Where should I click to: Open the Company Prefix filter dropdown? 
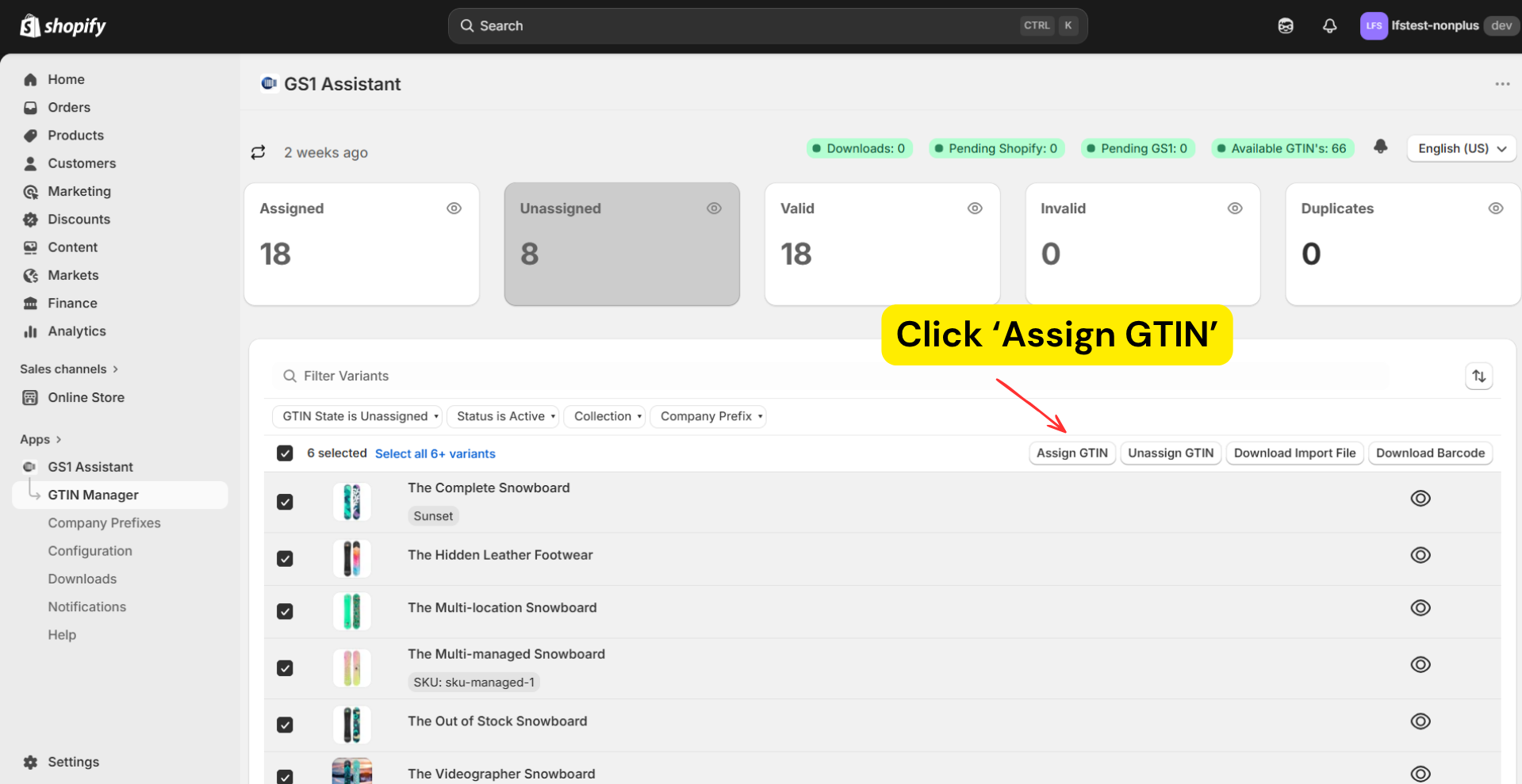(708, 416)
